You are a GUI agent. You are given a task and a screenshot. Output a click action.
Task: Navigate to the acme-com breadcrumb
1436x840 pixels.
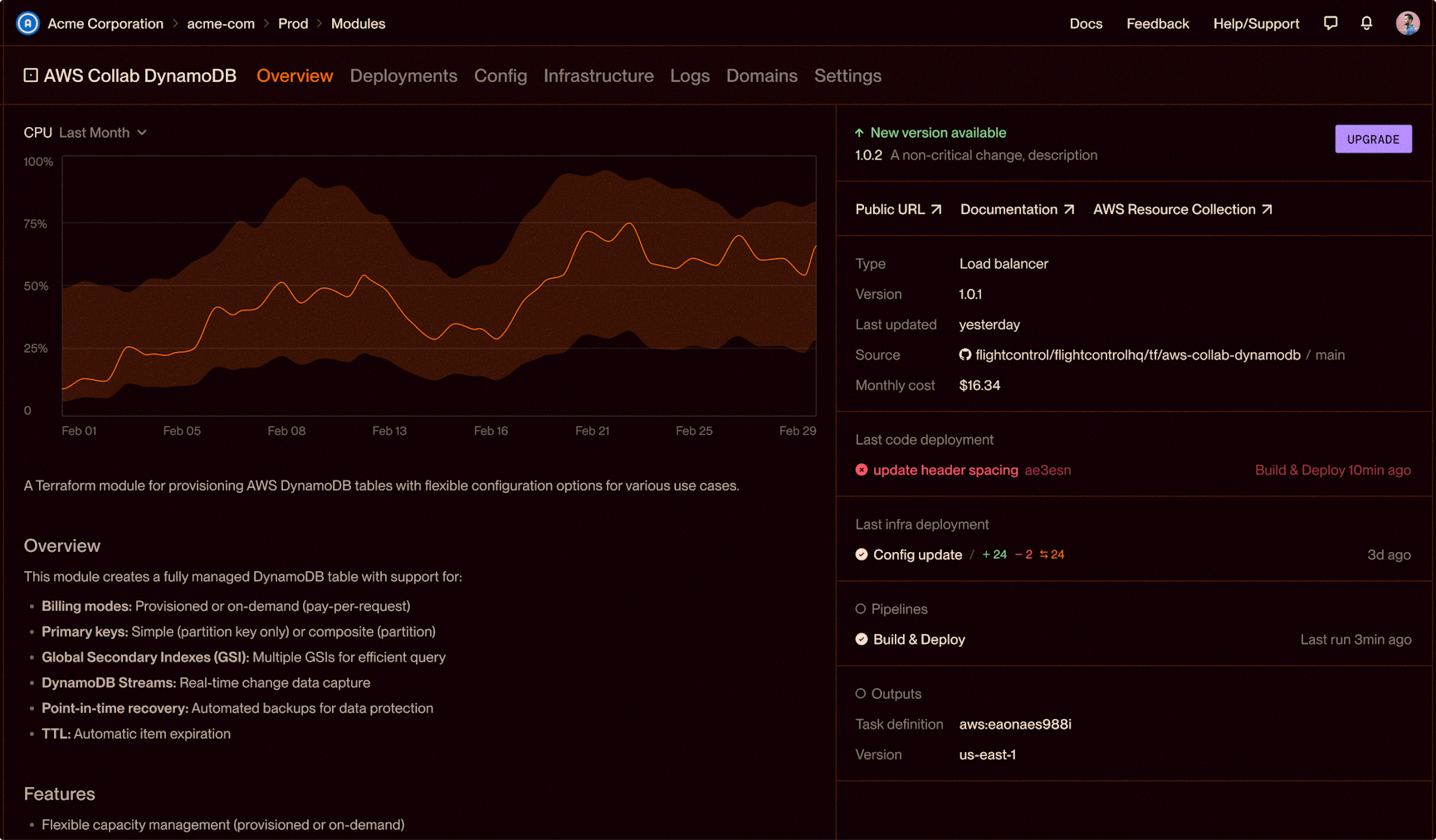pos(221,23)
